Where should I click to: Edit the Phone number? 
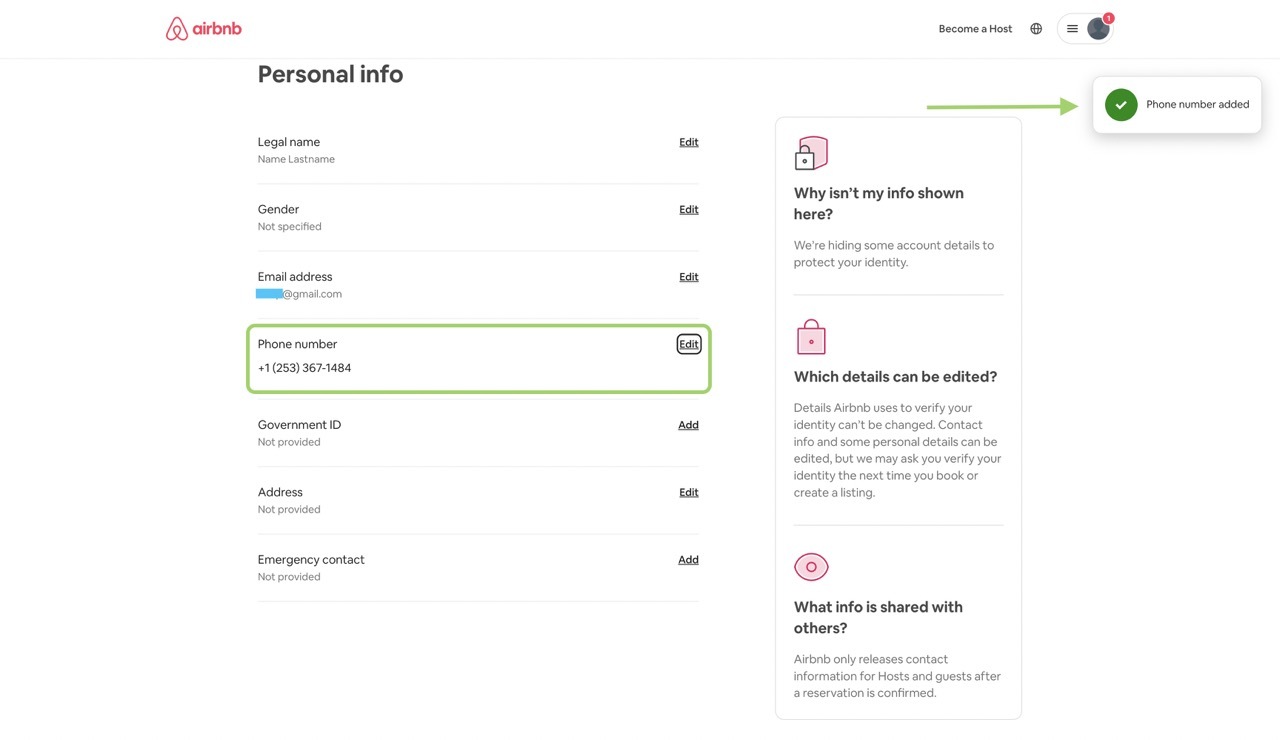click(x=689, y=344)
